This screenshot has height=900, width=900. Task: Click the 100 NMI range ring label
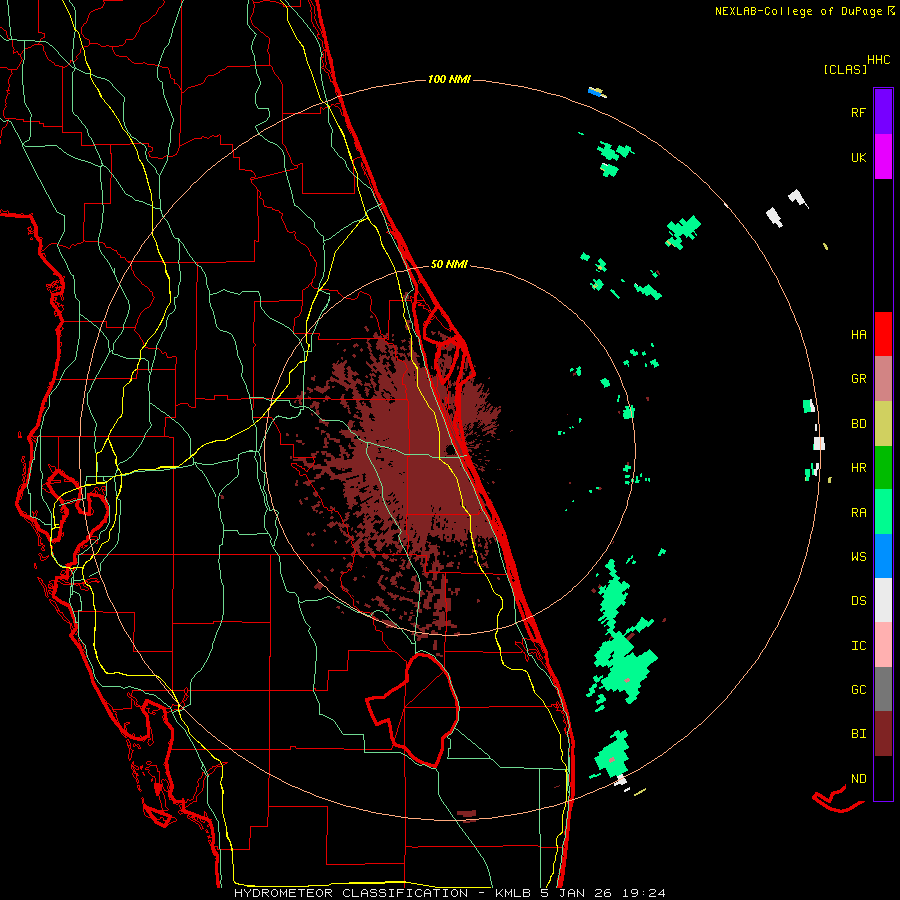pos(449,79)
